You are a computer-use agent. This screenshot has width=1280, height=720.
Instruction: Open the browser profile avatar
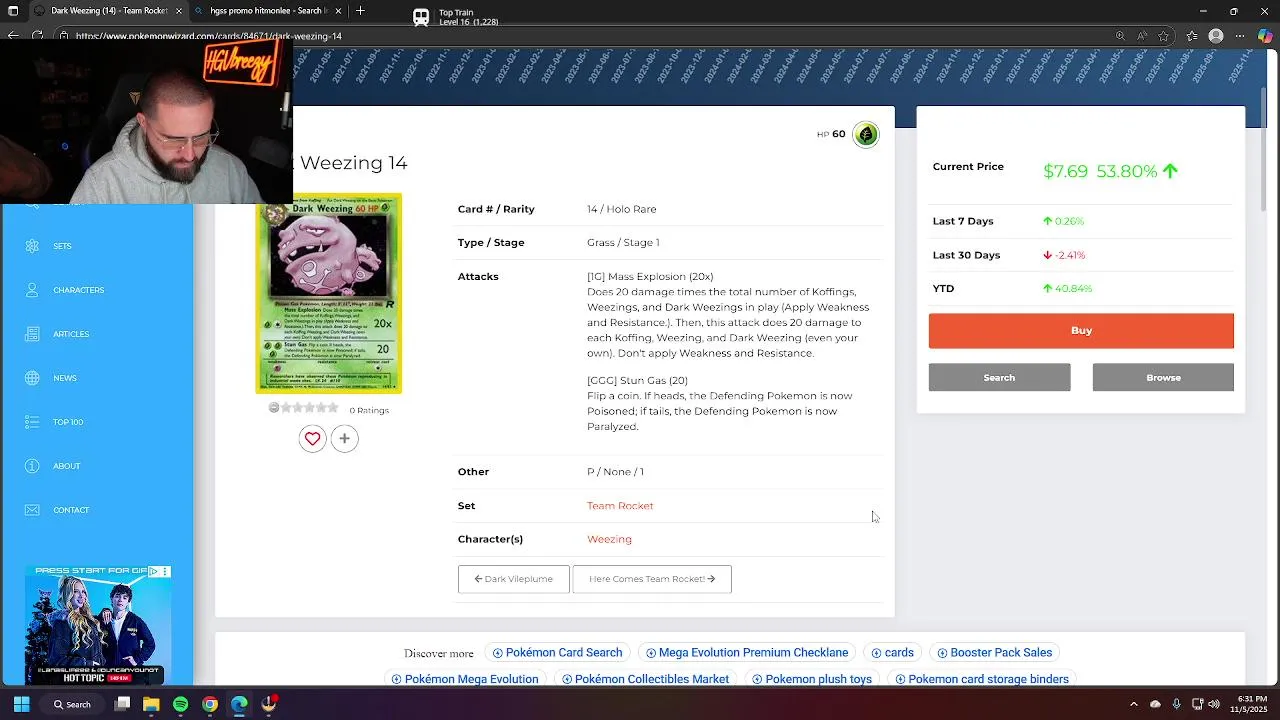point(1216,36)
